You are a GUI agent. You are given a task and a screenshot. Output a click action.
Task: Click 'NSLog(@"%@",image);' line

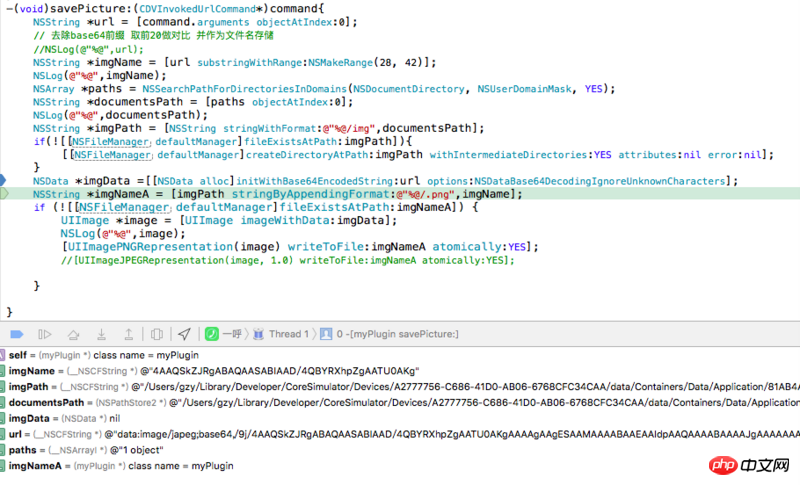(x=123, y=234)
